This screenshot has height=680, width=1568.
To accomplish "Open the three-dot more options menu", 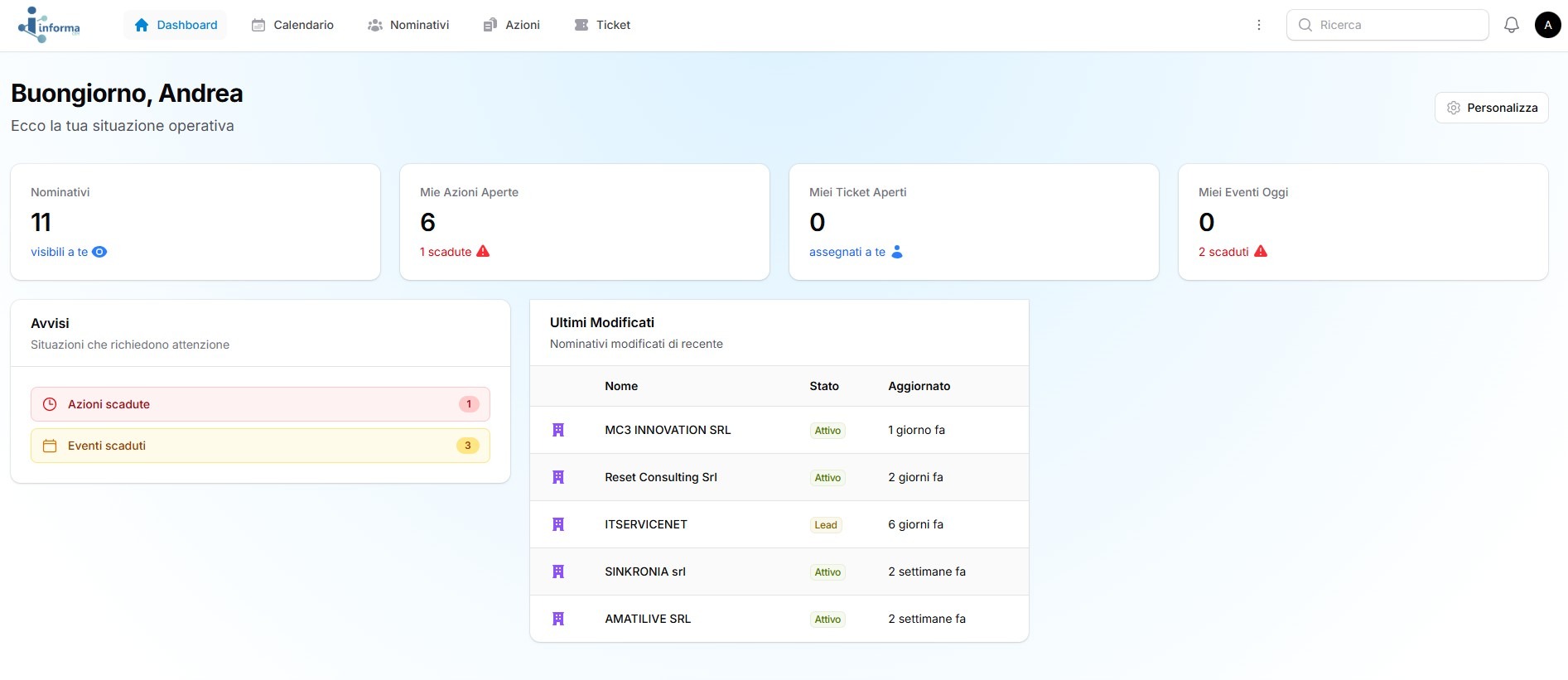I will 1258,25.
